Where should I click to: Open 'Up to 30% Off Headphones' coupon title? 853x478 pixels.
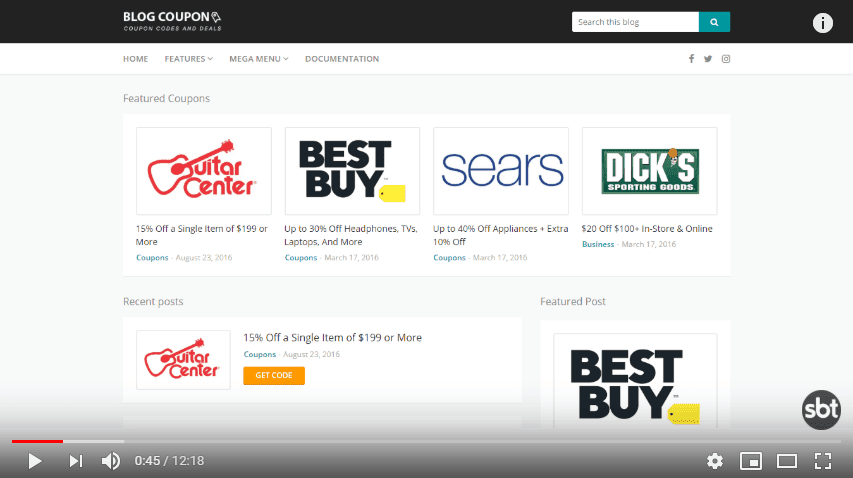point(351,235)
